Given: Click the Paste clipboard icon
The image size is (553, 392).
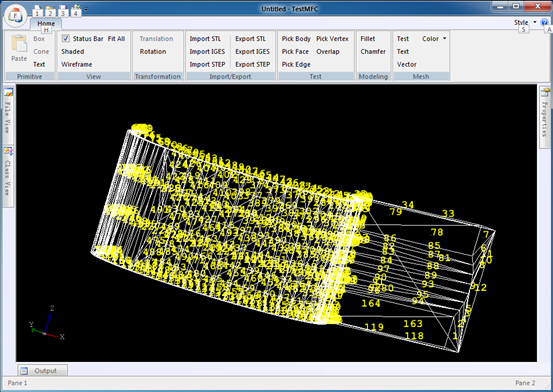Looking at the screenshot, I should click(x=19, y=44).
